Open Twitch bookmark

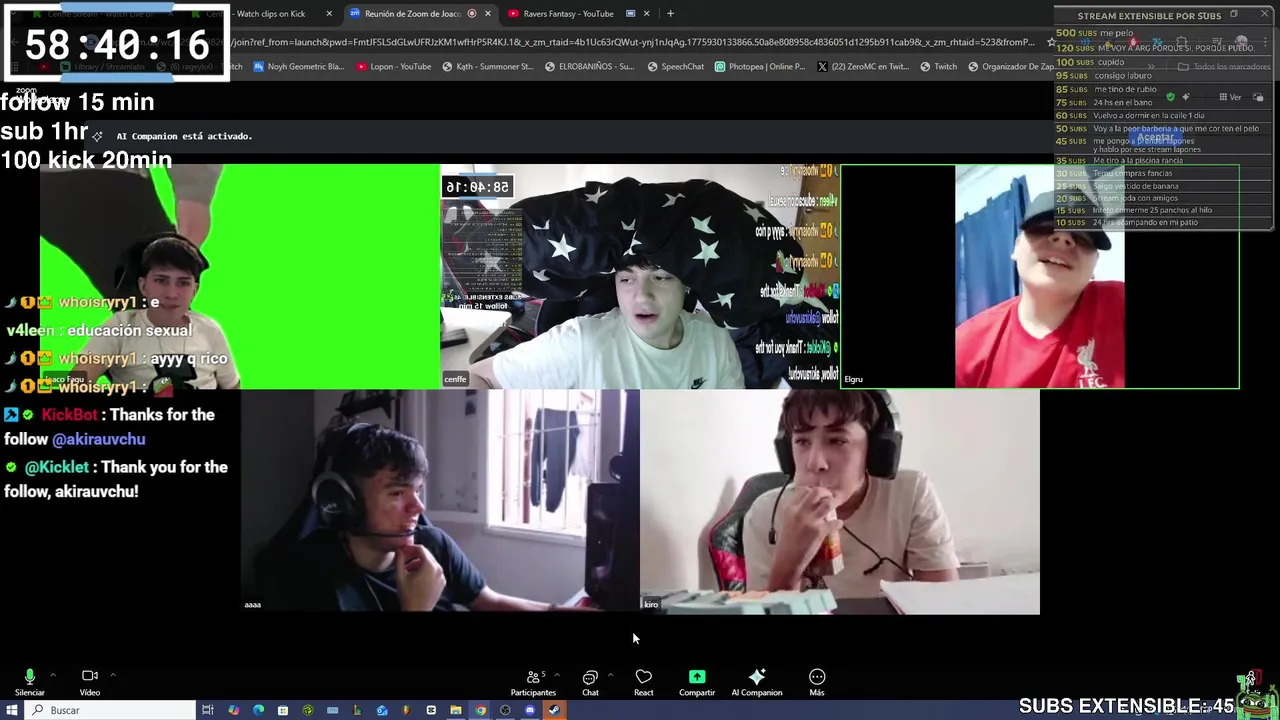point(938,67)
